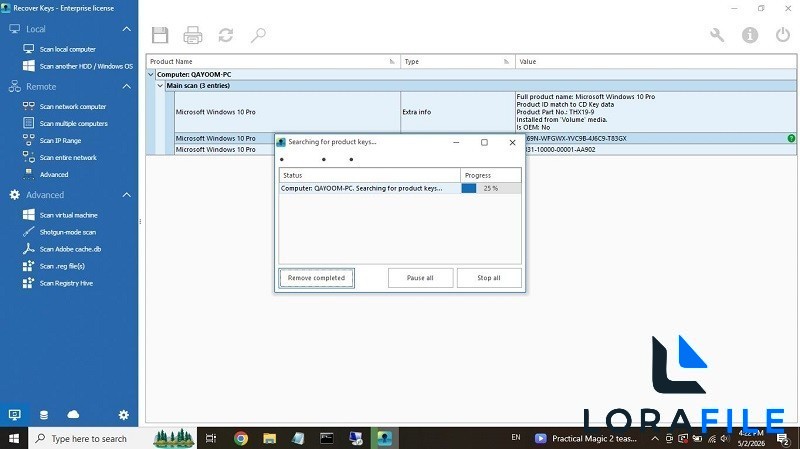The height and width of the screenshot is (449, 800).
Task: Click the Print toolbar icon
Action: coord(193,35)
